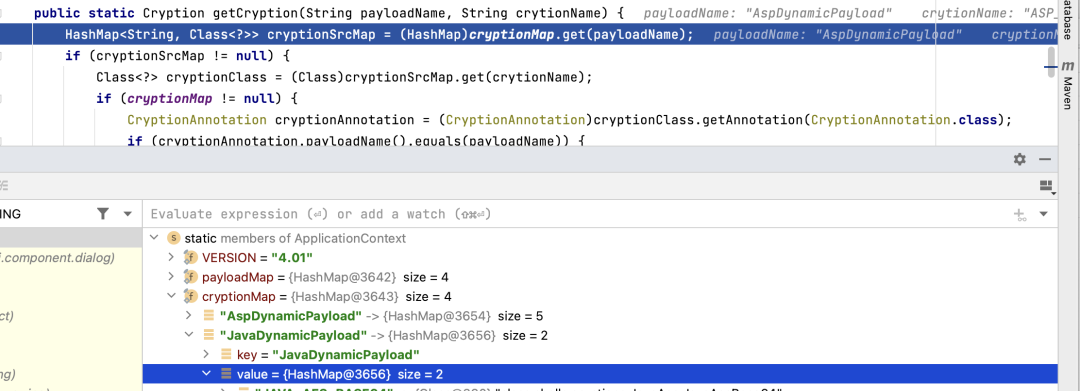Select the key = JavaDynamicPayload row

pos(599,355)
